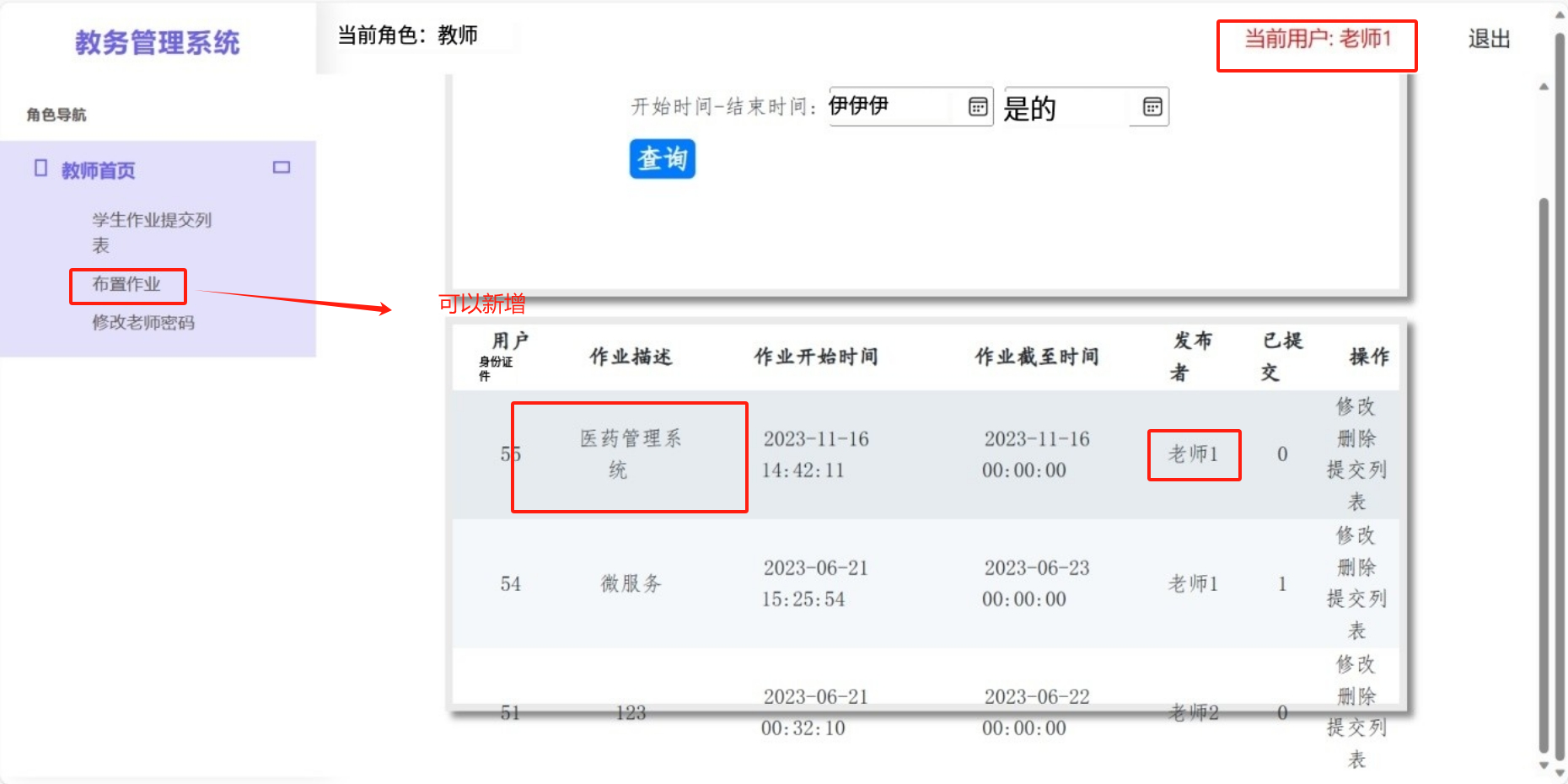Click 修改 for the 微服务 row
The height and width of the screenshot is (784, 1568).
click(x=1356, y=535)
